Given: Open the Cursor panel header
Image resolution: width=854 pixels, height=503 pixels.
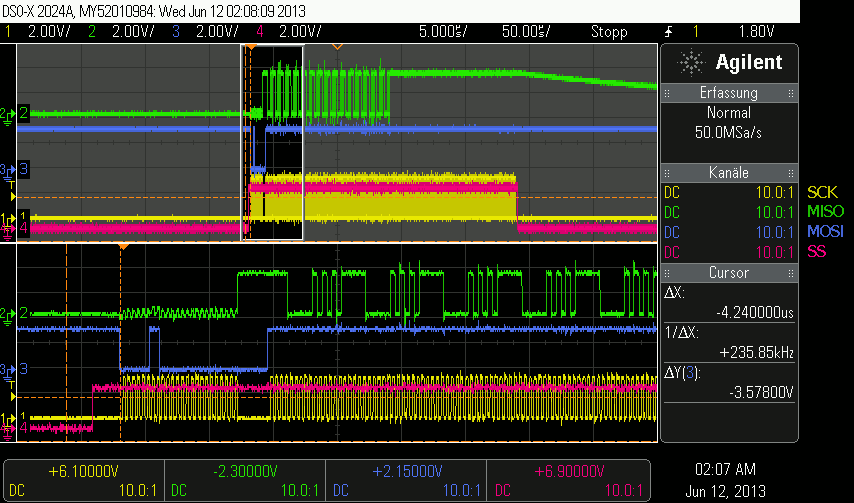Looking at the screenshot, I should tap(729, 273).
